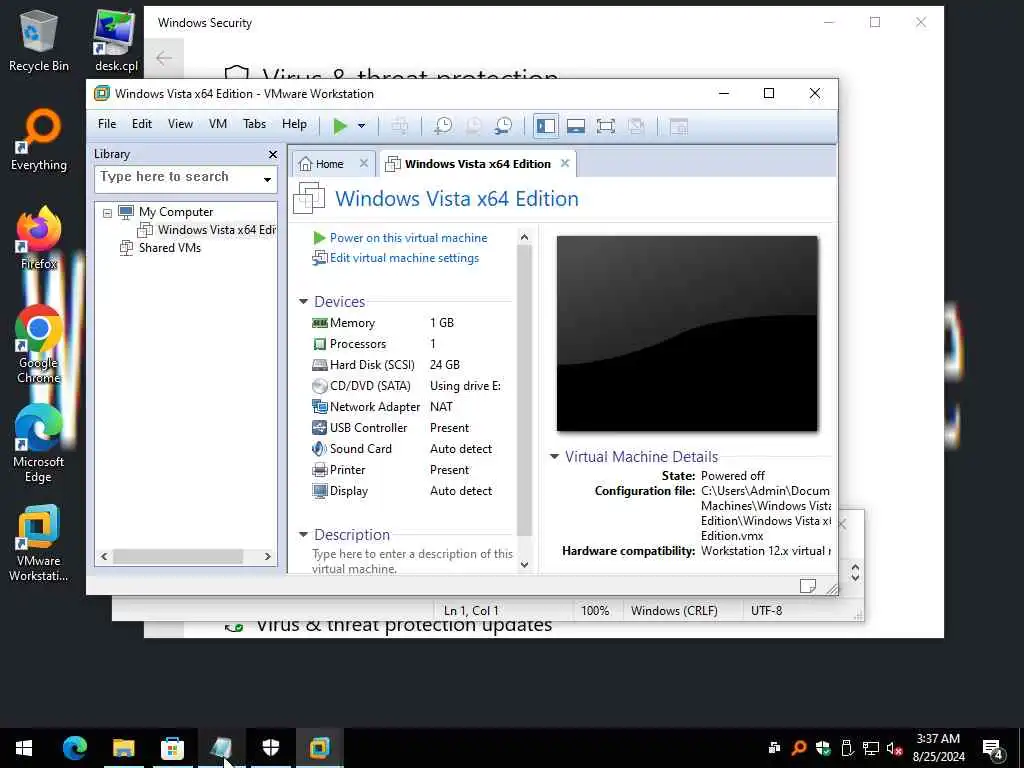
Task: Click the muted volume tray icon
Action: (894, 748)
